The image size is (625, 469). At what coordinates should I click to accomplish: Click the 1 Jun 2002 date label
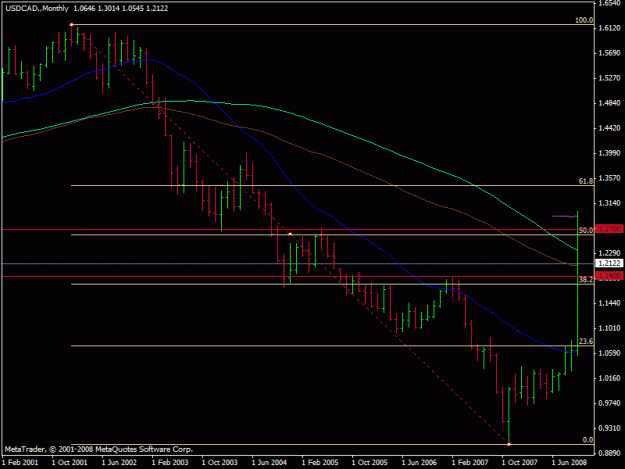[119, 463]
